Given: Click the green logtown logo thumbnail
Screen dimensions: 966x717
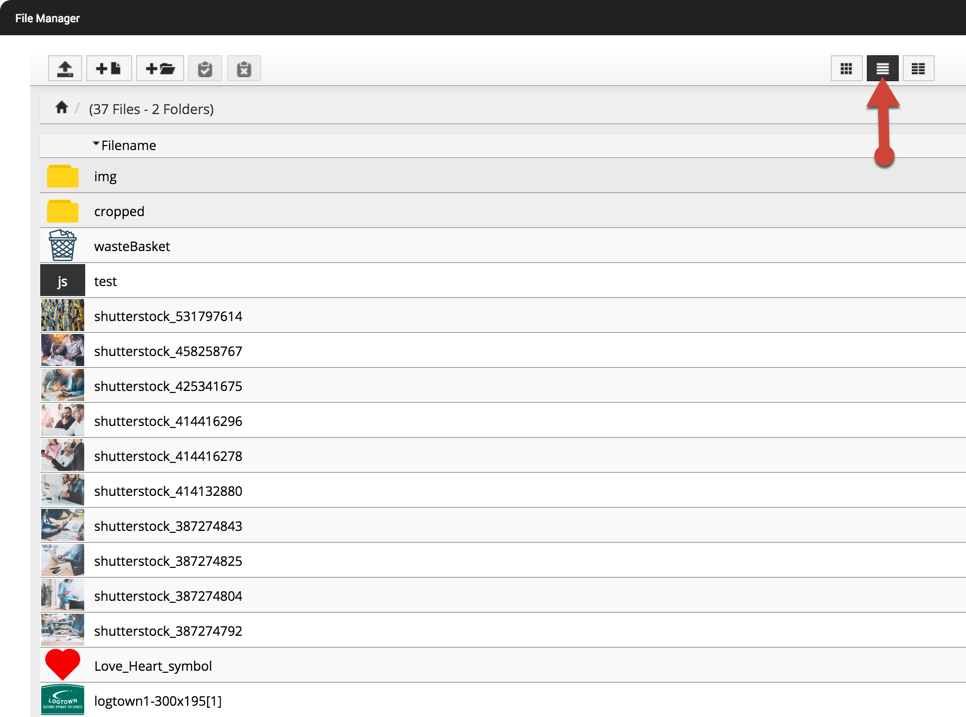Looking at the screenshot, I should (x=63, y=700).
